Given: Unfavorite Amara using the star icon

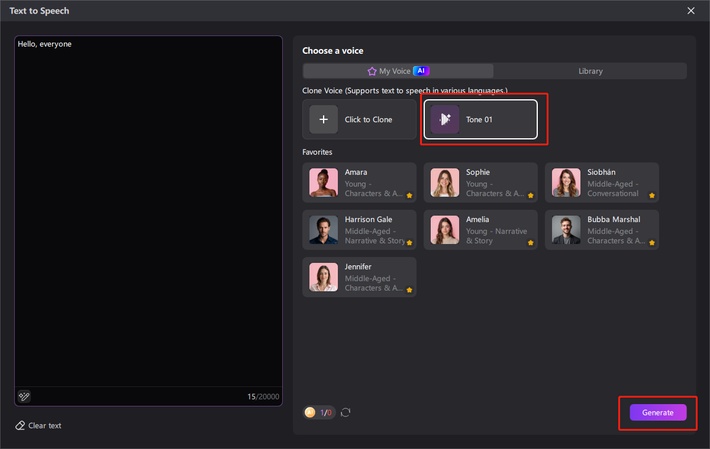Looking at the screenshot, I should click(x=409, y=195).
